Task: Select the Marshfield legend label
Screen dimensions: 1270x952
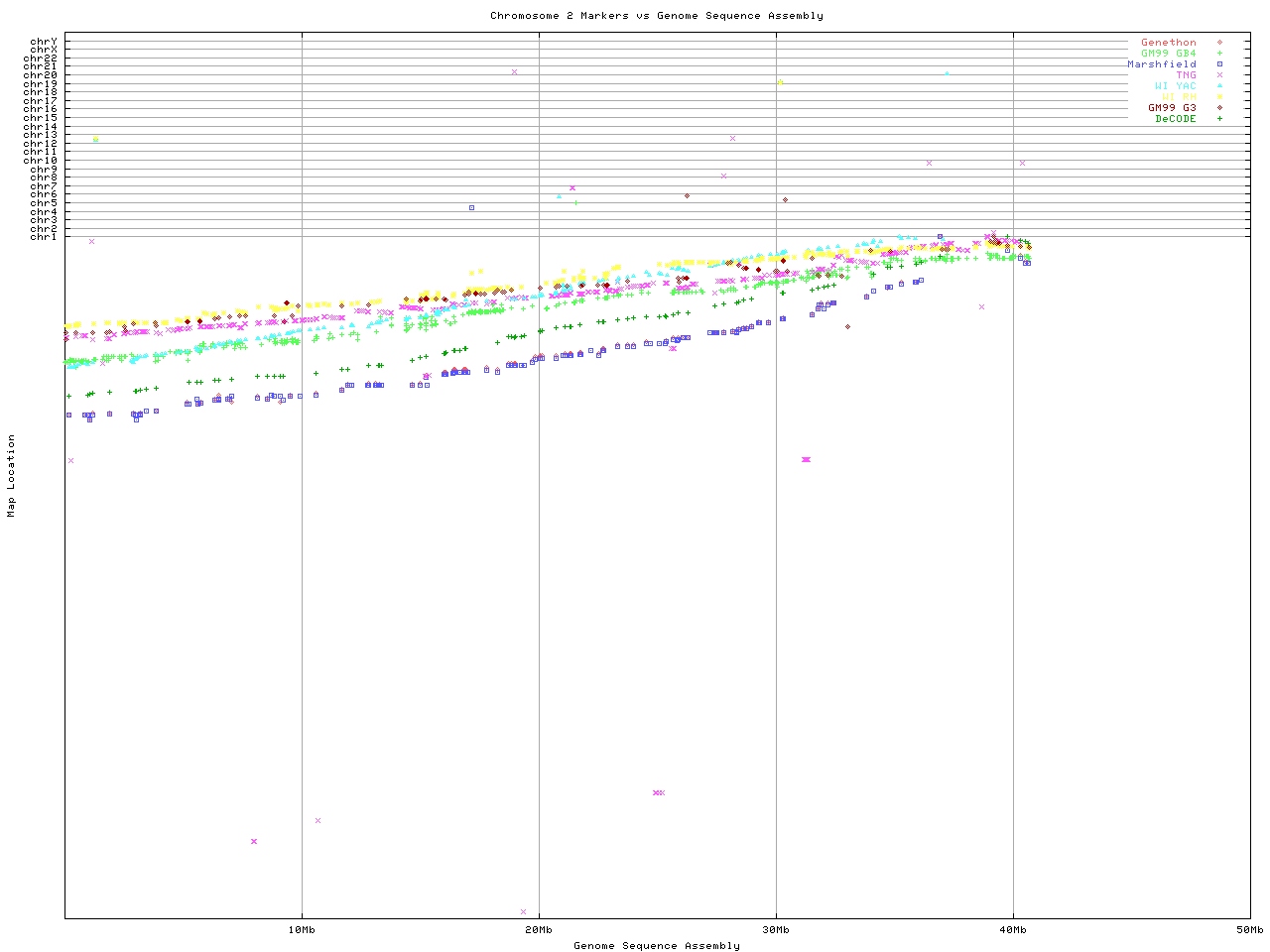Action: click(x=1161, y=64)
